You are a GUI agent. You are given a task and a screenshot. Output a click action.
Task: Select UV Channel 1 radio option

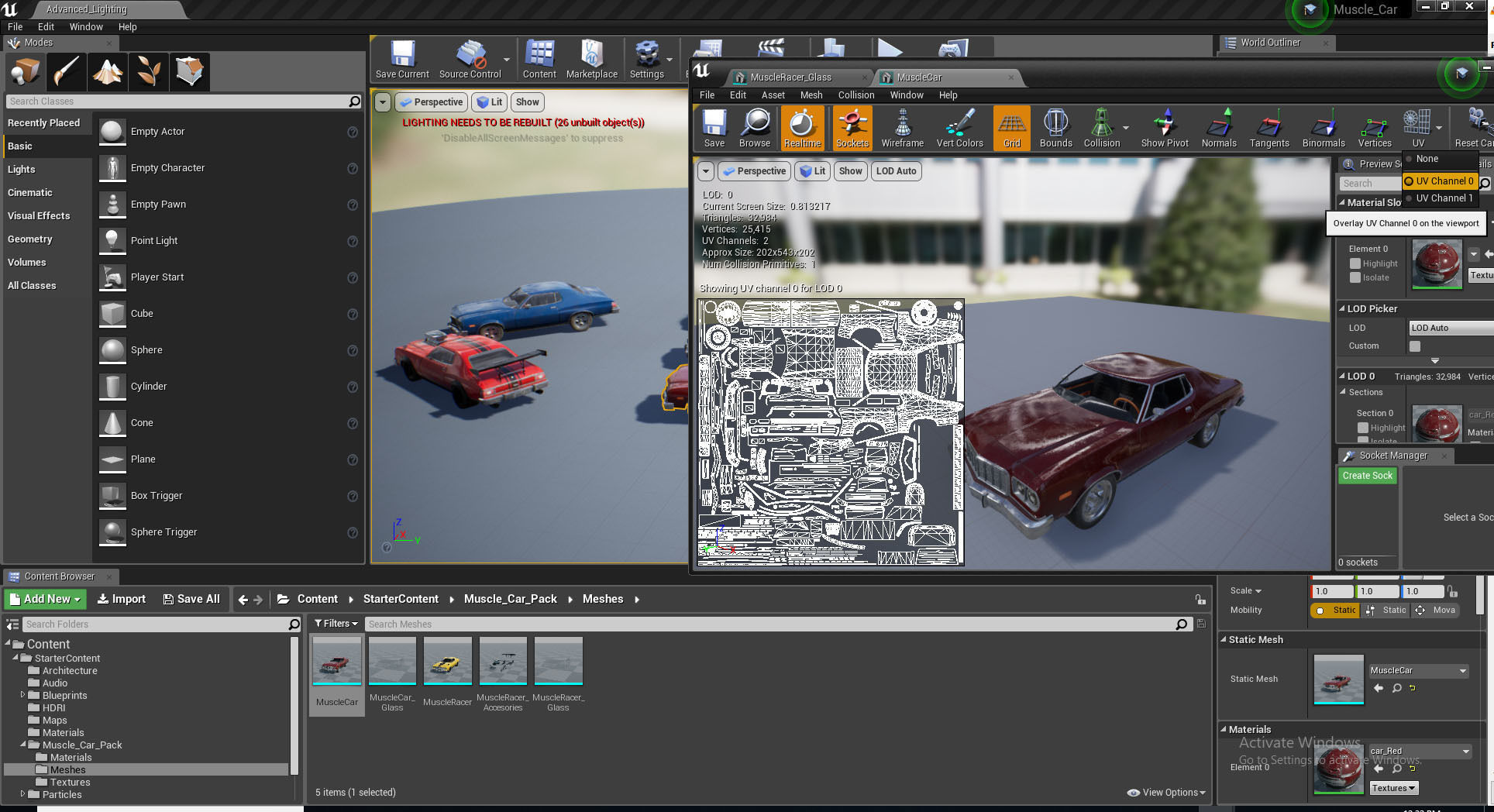coord(1440,198)
